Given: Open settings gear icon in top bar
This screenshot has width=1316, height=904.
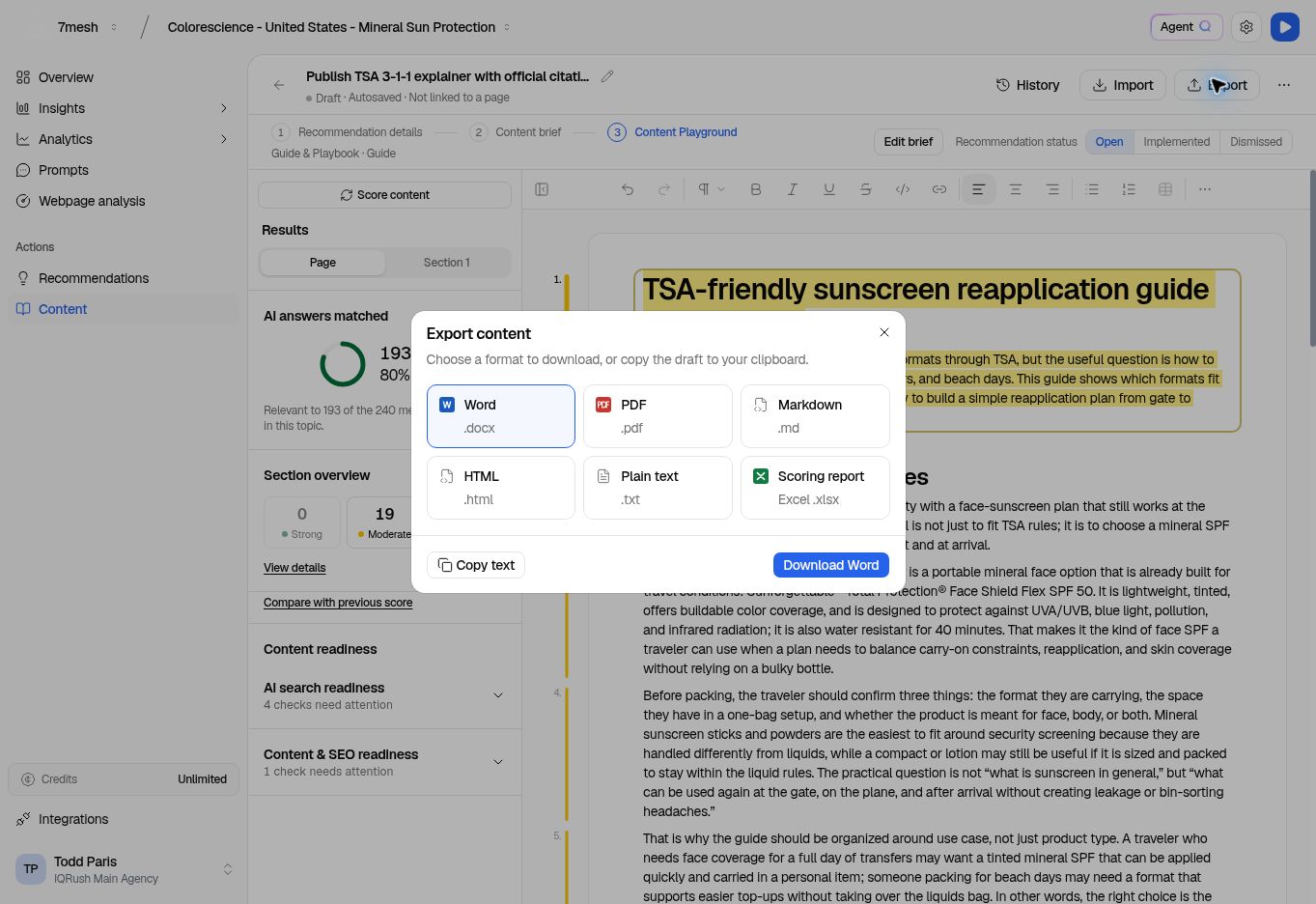Looking at the screenshot, I should [x=1246, y=27].
